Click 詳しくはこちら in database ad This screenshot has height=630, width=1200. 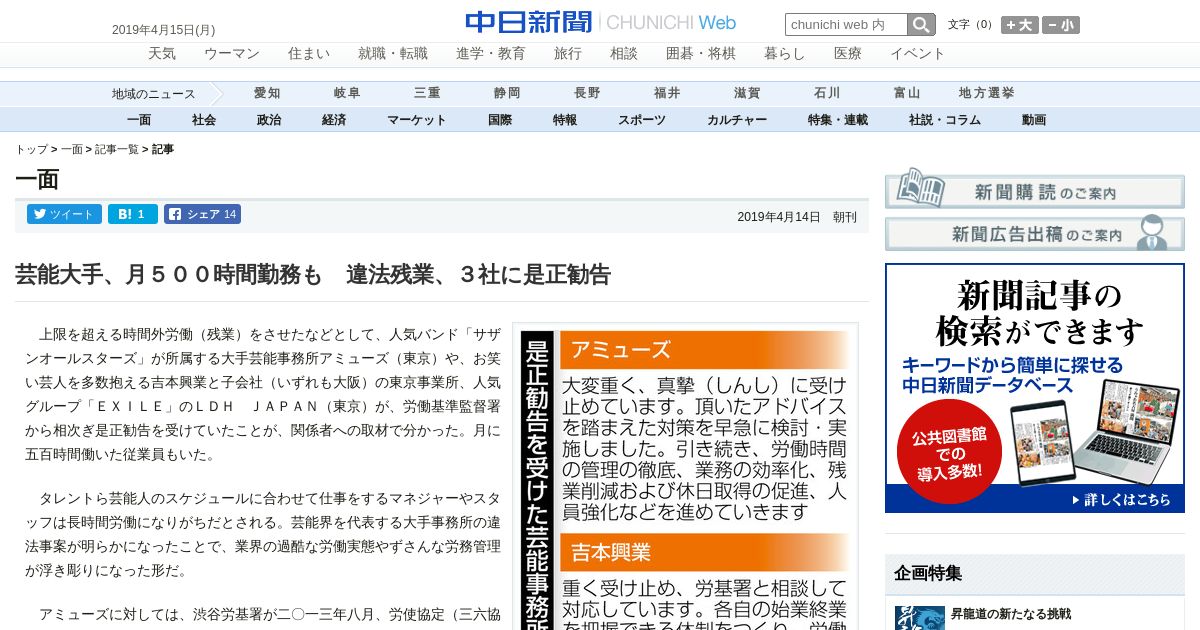click(x=1121, y=499)
